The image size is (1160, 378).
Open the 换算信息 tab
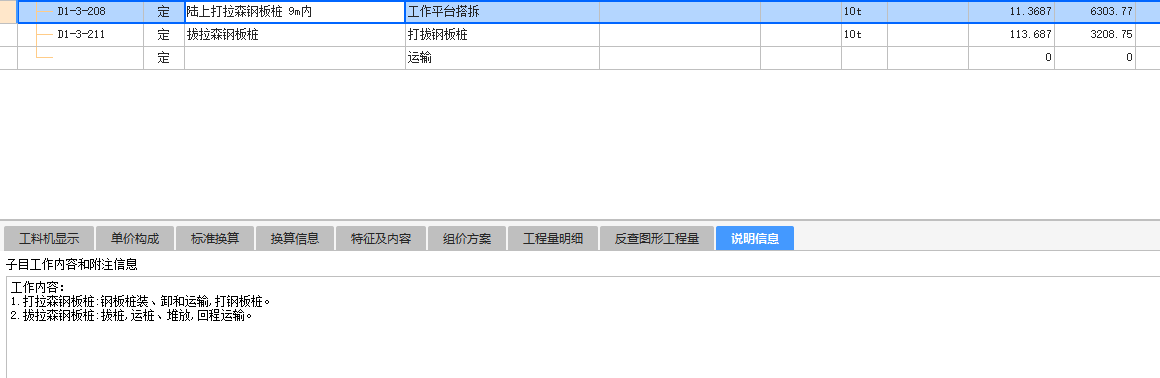[x=294, y=238]
